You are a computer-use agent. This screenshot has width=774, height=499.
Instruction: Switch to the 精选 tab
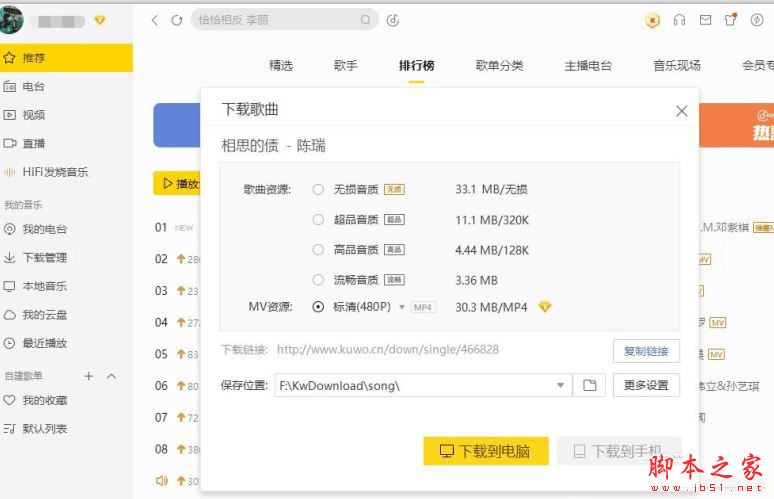281,66
